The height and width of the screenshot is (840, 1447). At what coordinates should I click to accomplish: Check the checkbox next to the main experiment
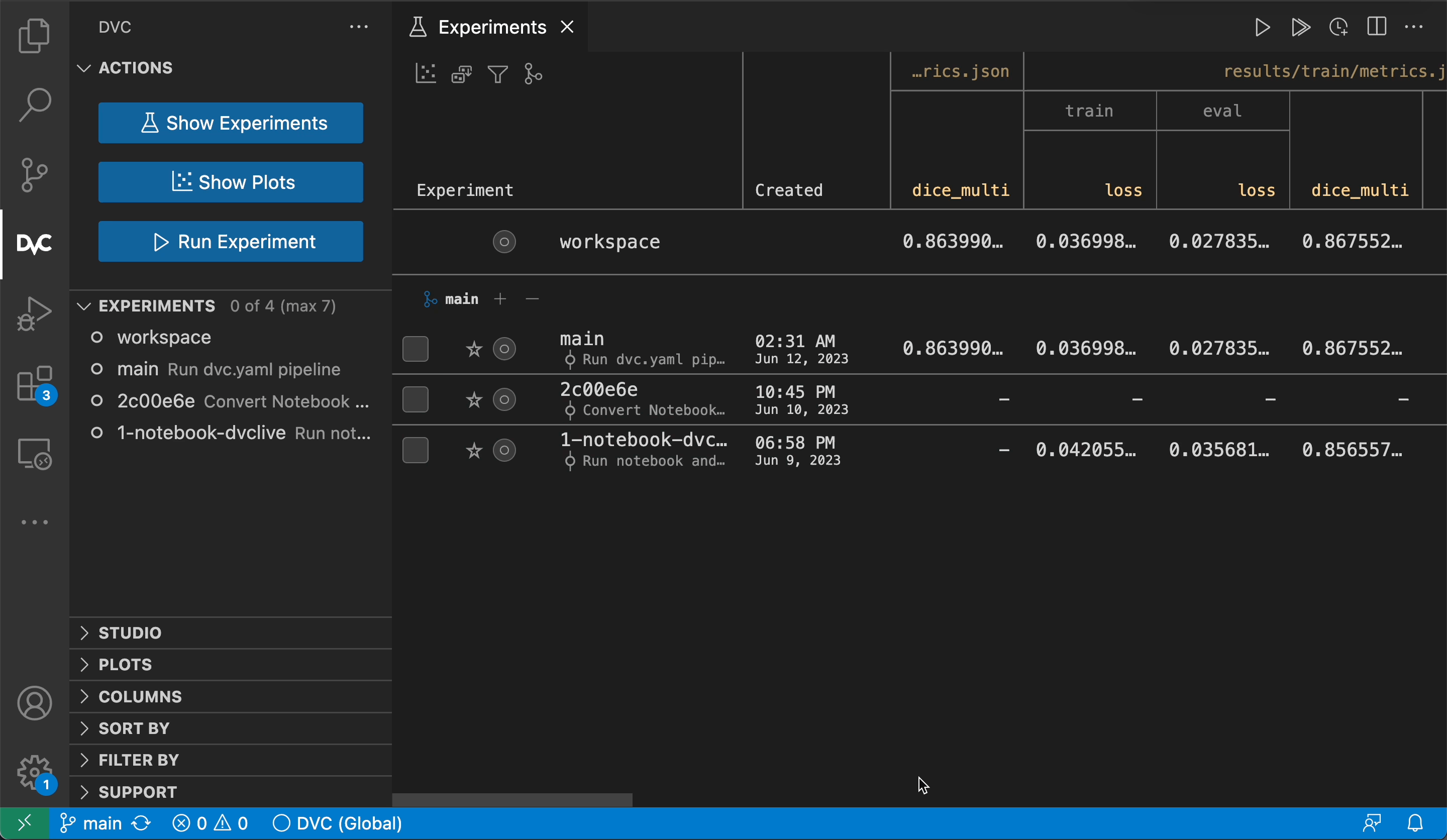coord(415,348)
